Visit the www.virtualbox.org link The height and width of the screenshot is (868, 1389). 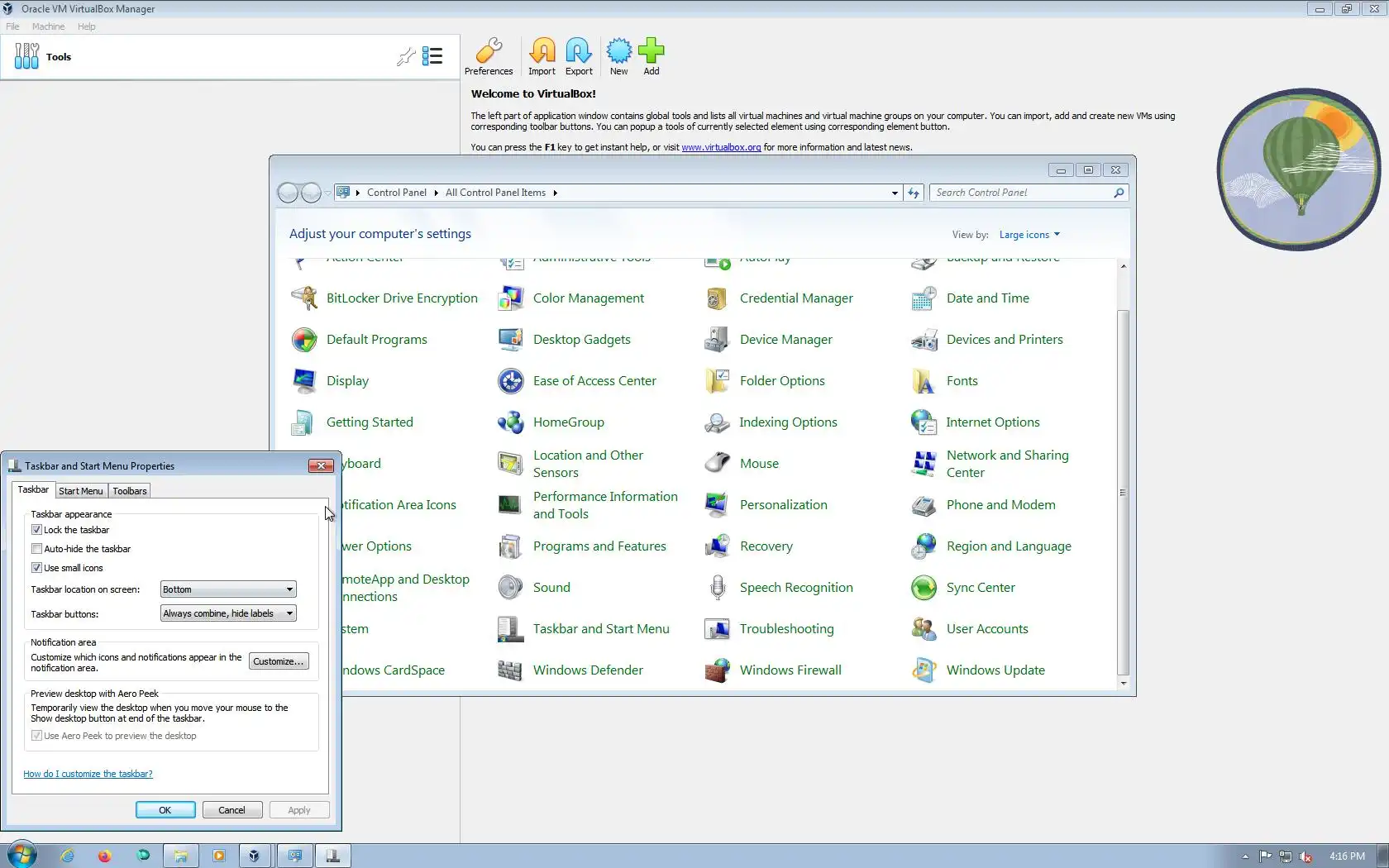[721, 147]
